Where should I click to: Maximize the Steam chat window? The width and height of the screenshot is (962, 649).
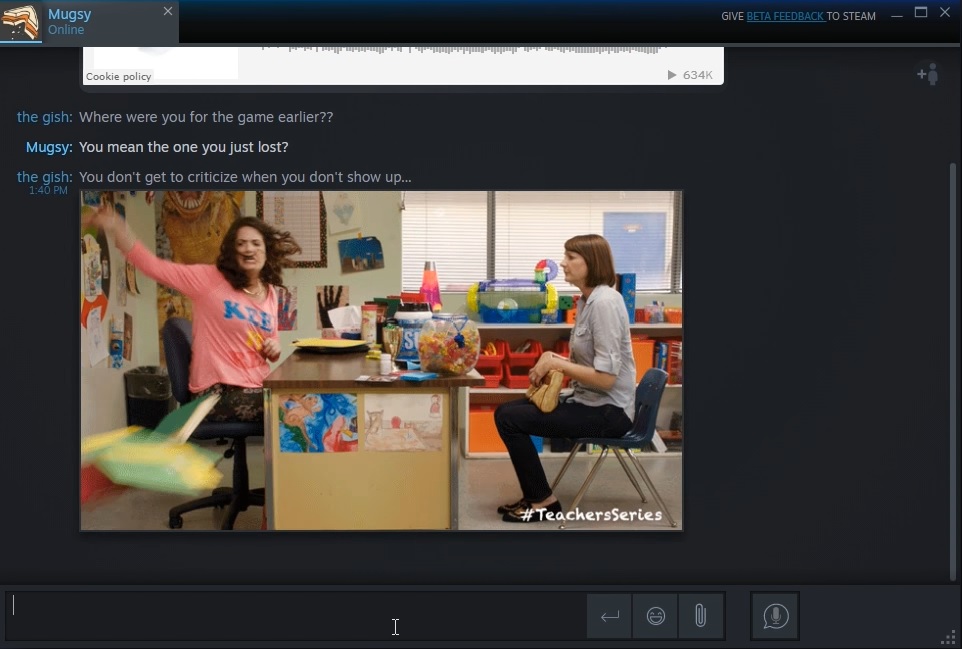pyautogui.click(x=921, y=12)
